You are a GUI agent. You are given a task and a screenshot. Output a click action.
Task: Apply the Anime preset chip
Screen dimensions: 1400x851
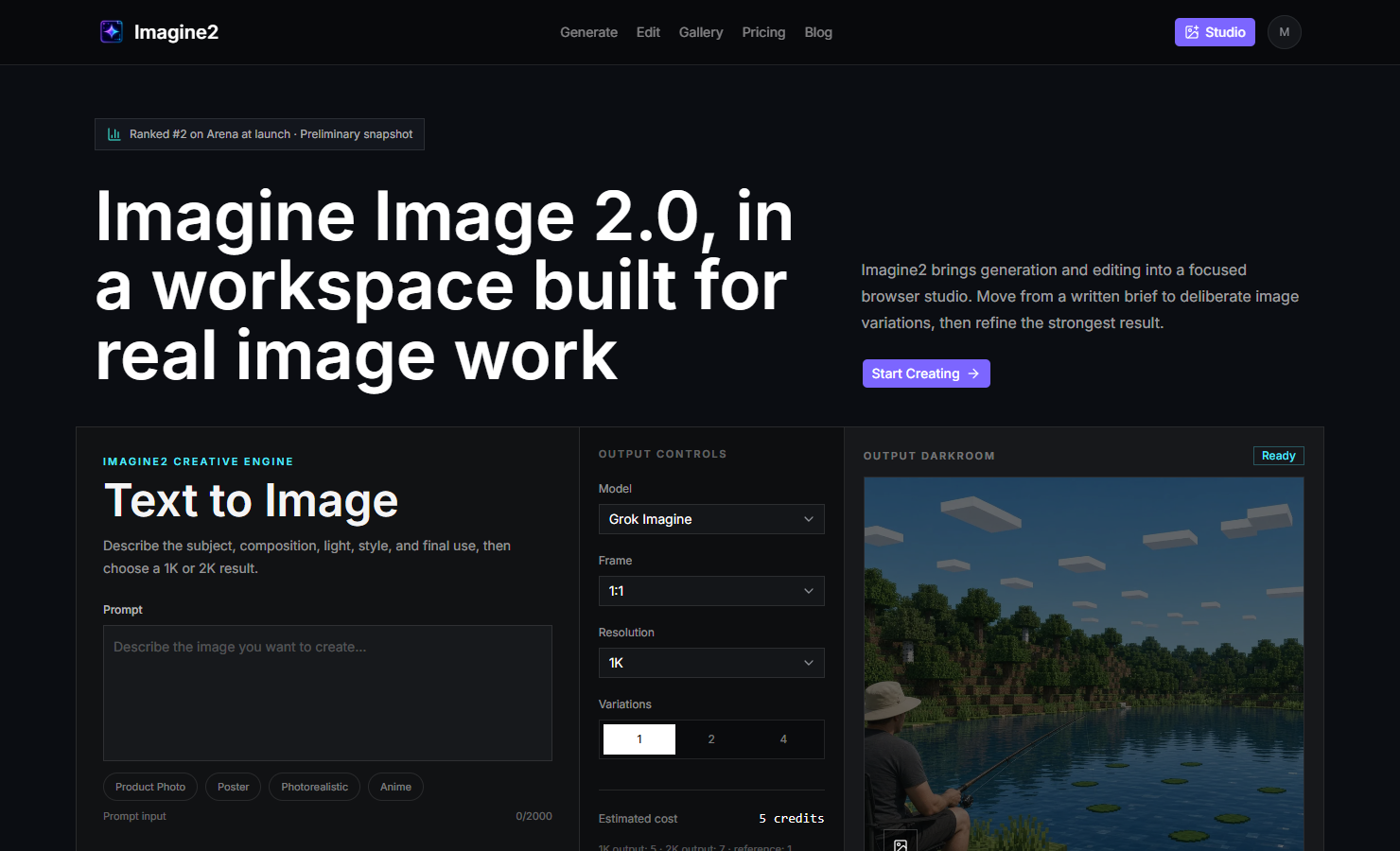pos(395,787)
